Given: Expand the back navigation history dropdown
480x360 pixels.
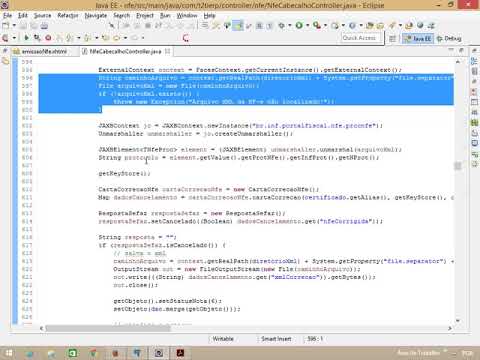Looking at the screenshot, I should tap(125, 38).
